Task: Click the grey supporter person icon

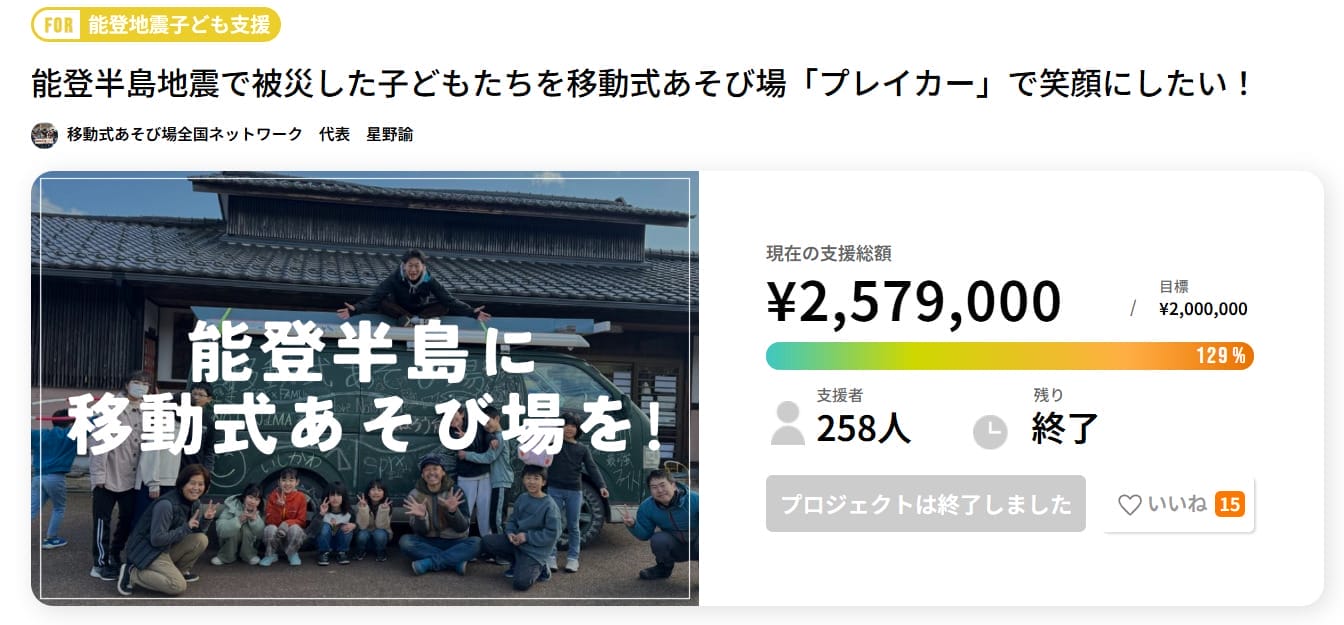Action: [788, 424]
